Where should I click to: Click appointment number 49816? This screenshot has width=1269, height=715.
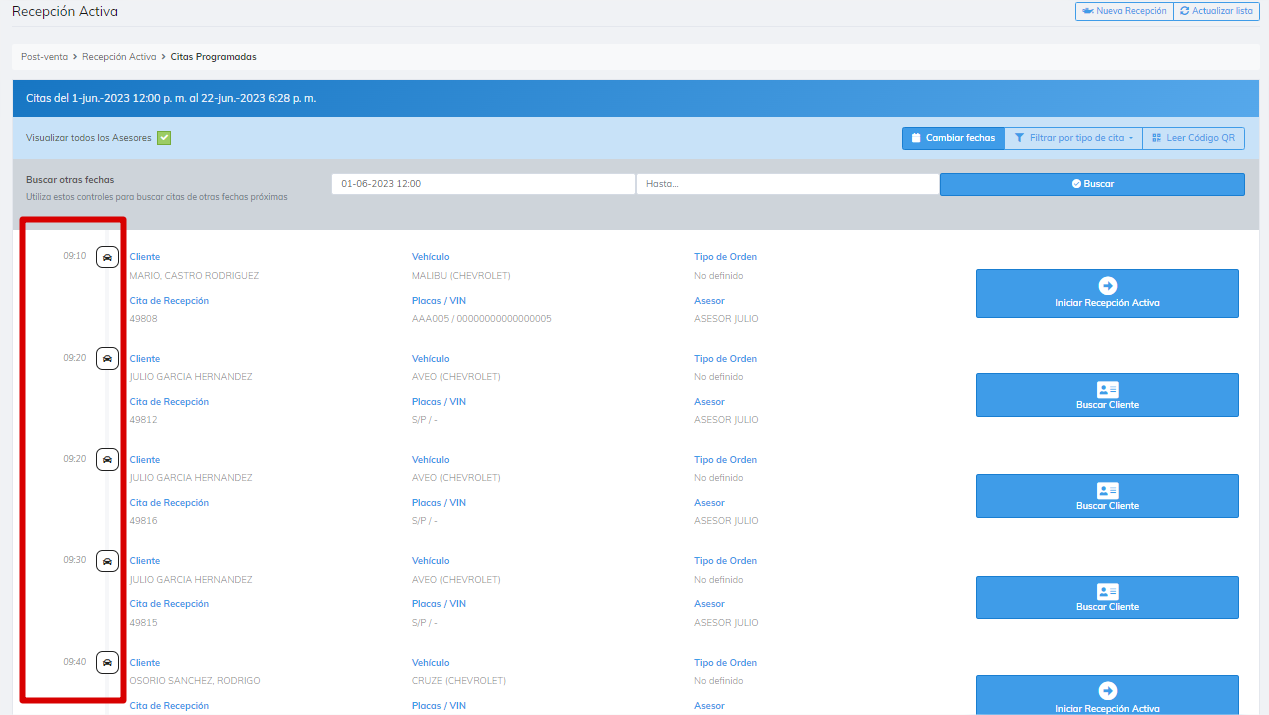click(x=143, y=521)
